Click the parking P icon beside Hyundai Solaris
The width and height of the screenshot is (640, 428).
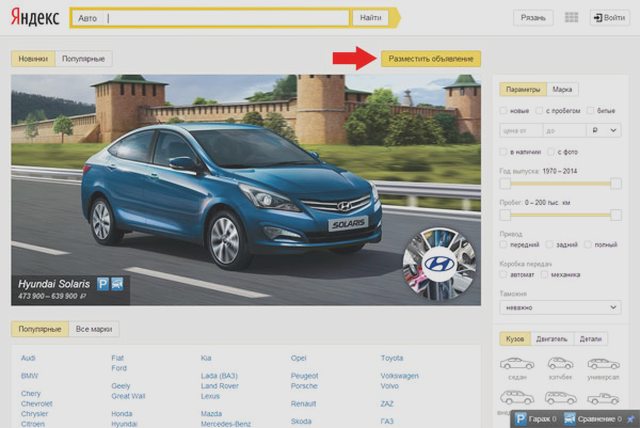point(103,284)
